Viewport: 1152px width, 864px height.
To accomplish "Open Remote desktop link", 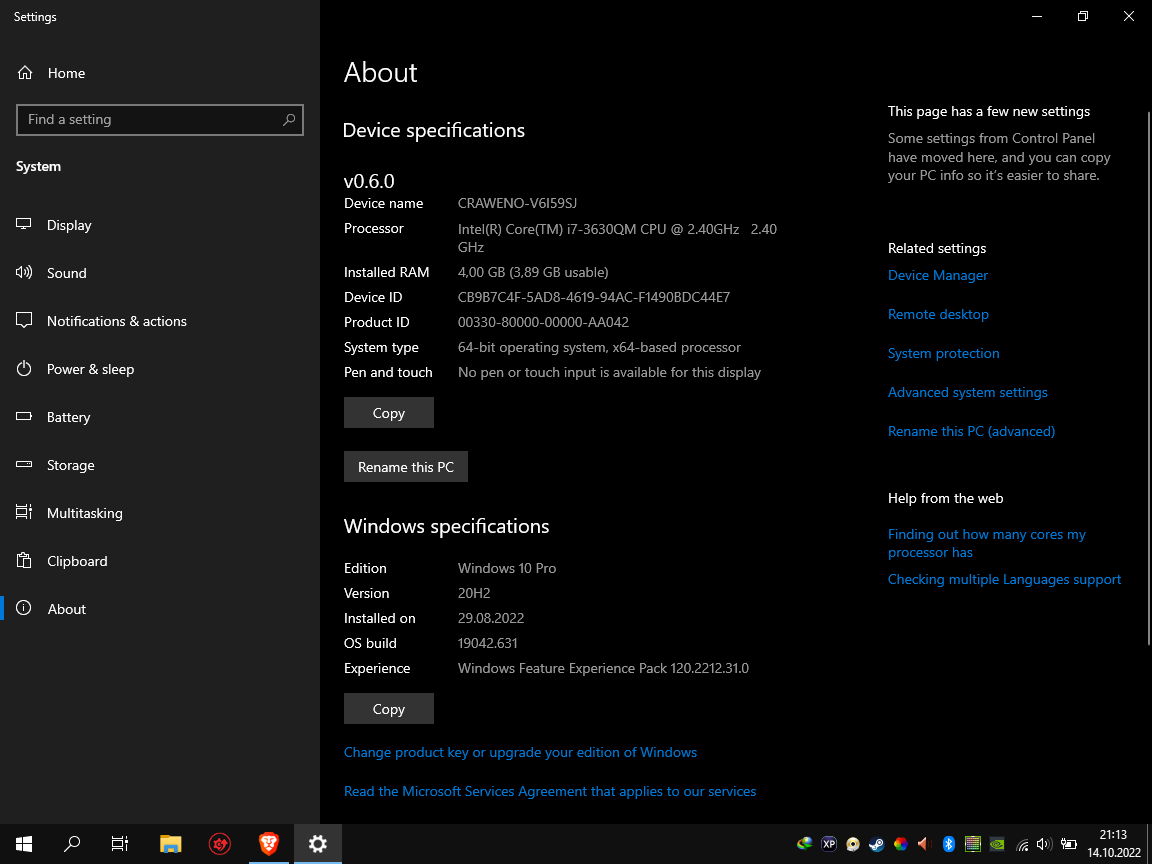I will pyautogui.click(x=938, y=314).
